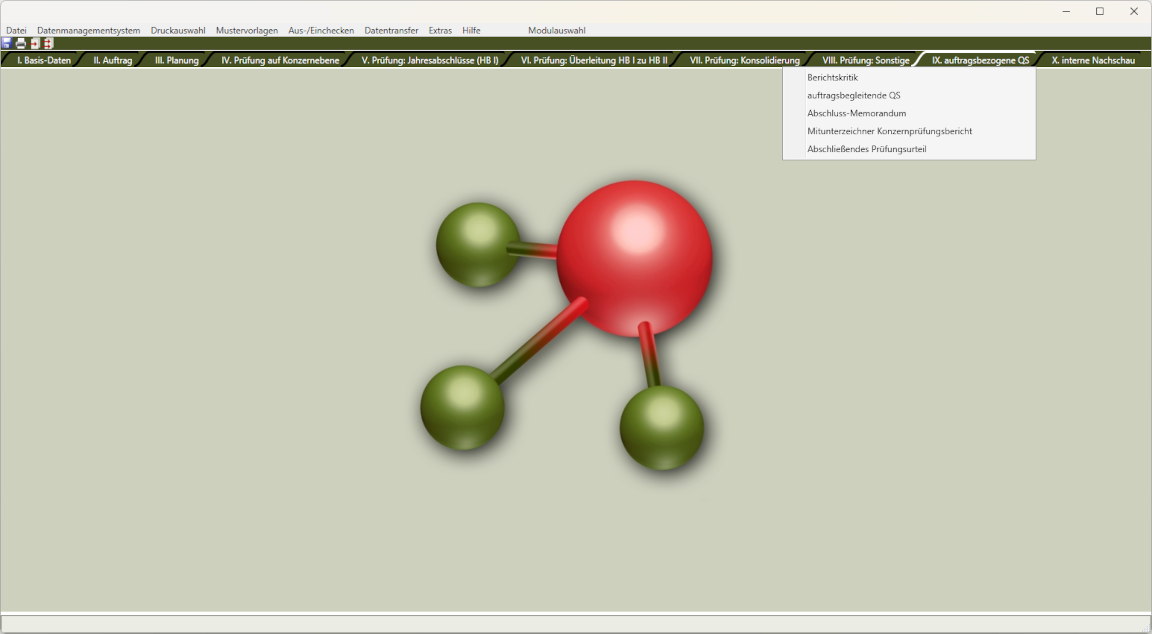Expand the X. interne Nachschau tab
The height and width of the screenshot is (634, 1152).
point(1093,60)
